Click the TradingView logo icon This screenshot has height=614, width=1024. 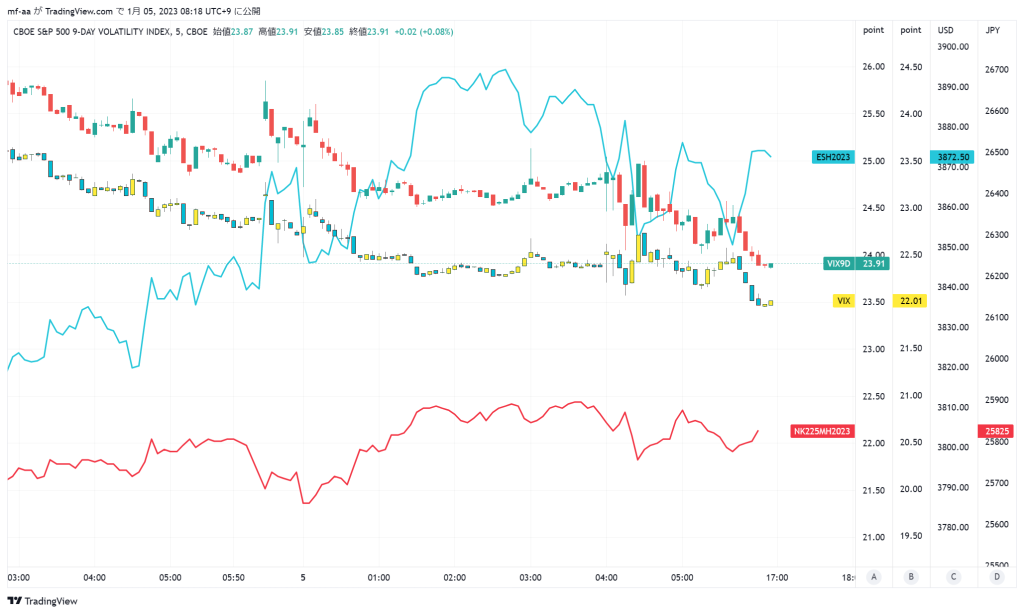[14, 601]
